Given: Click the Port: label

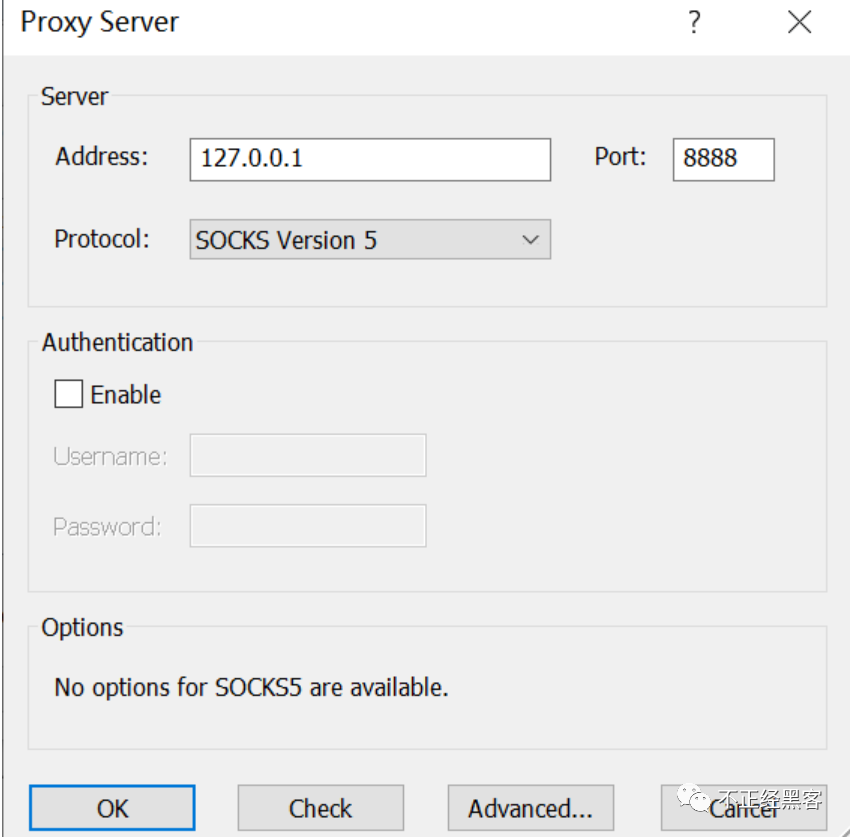Looking at the screenshot, I should pos(620,156).
